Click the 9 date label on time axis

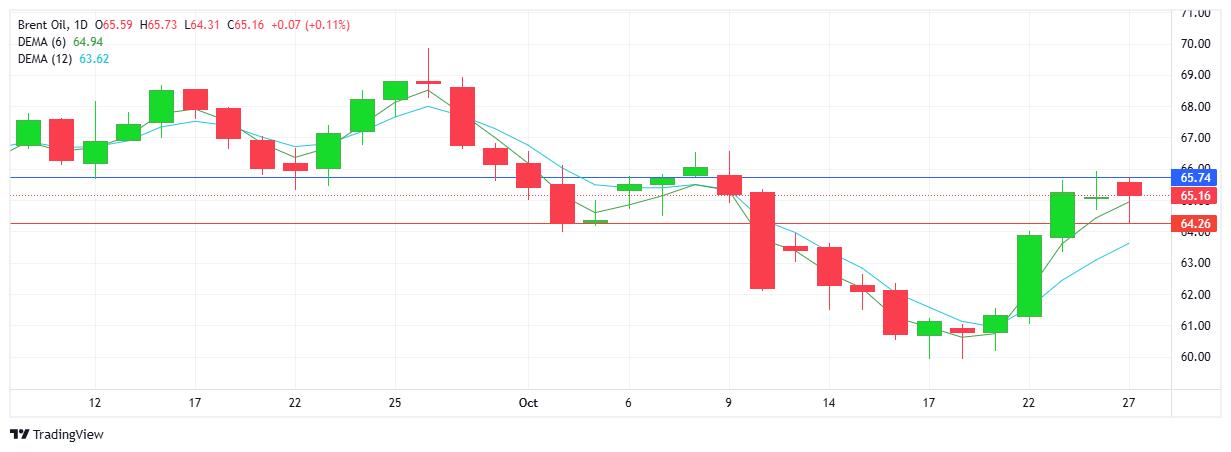click(x=729, y=403)
